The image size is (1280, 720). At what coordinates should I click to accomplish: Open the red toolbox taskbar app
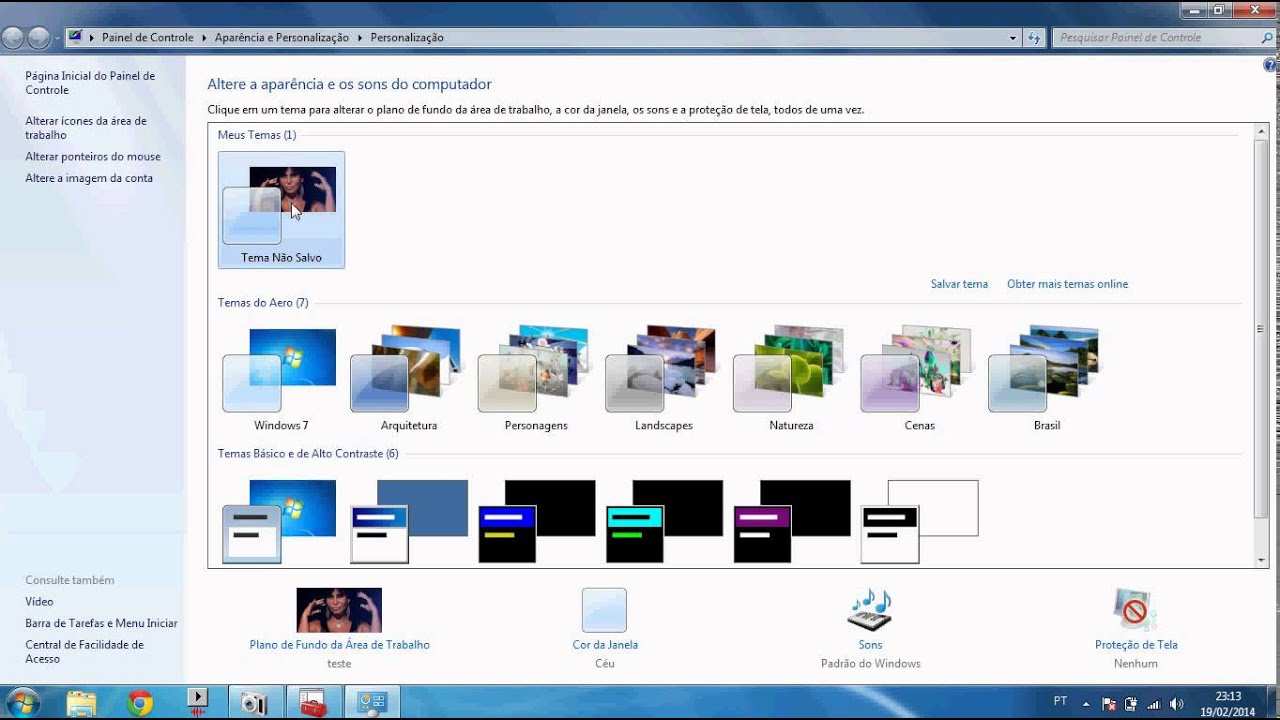coord(314,702)
